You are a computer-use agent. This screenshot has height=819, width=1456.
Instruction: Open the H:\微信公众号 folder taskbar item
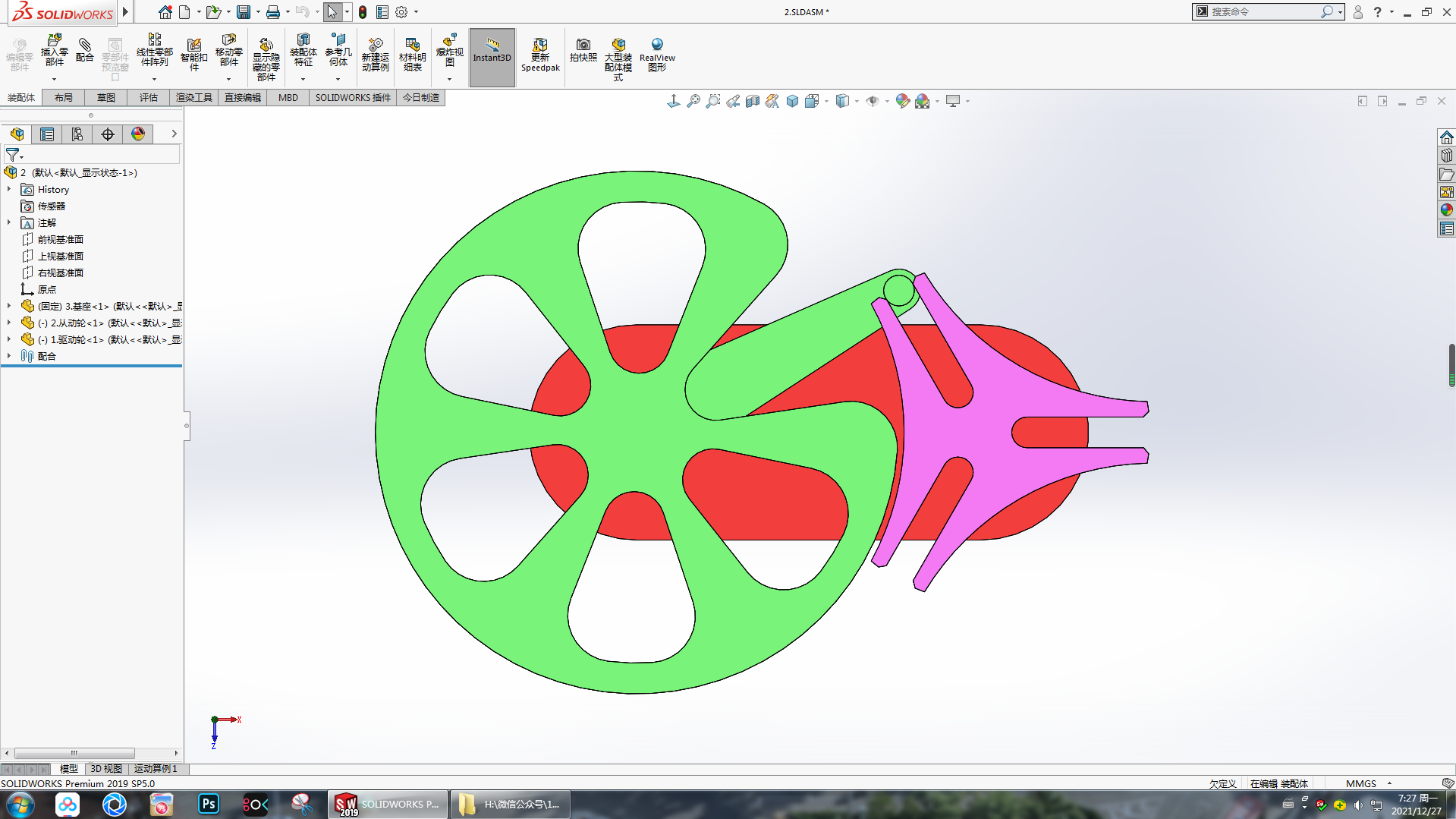pyautogui.click(x=511, y=804)
